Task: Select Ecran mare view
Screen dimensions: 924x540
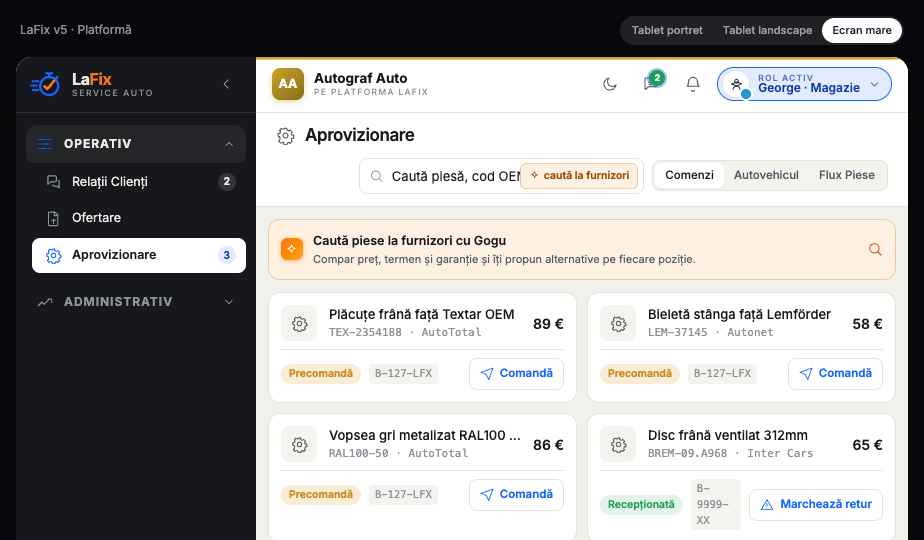Action: (x=862, y=30)
